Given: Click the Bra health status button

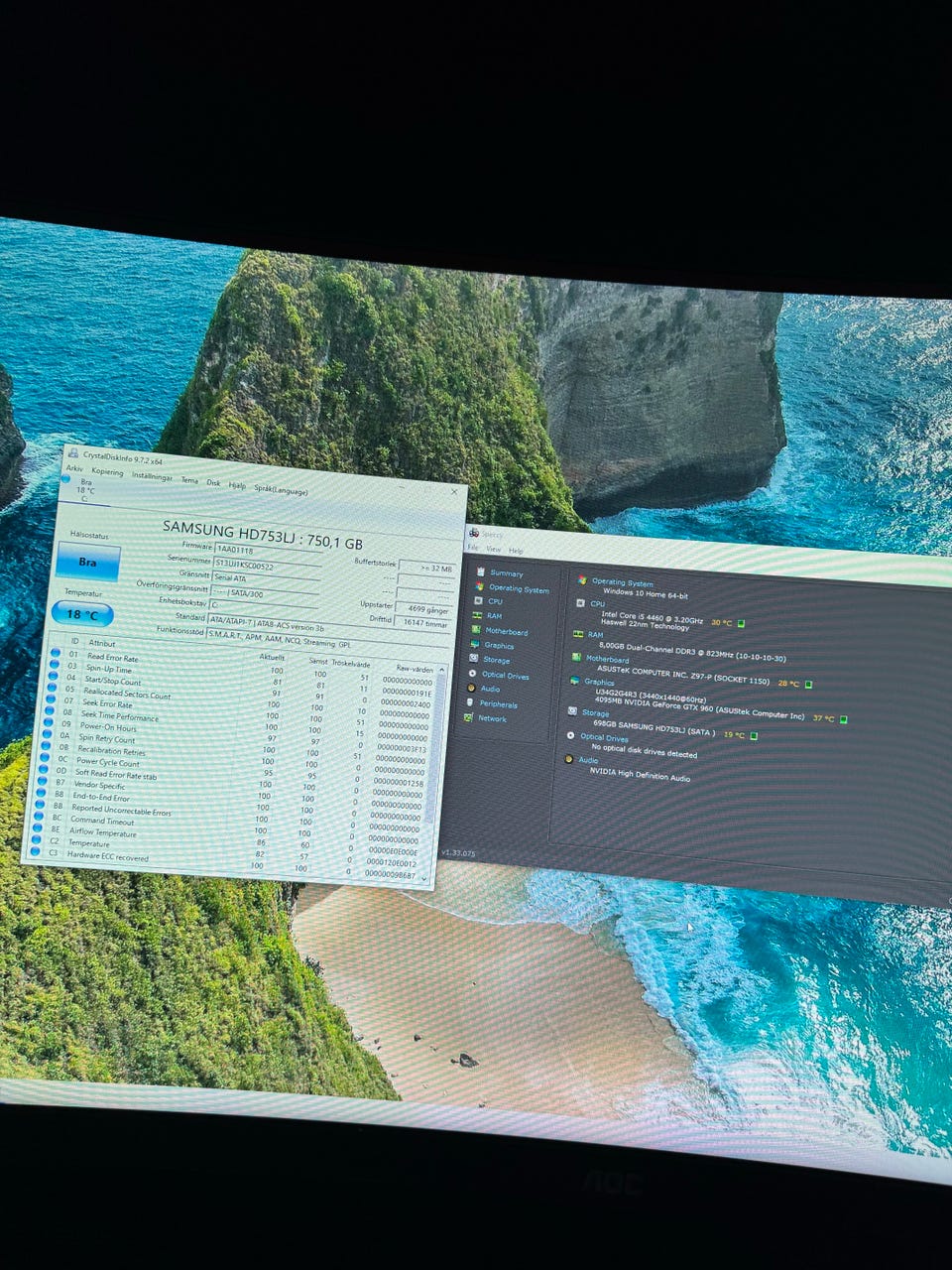Looking at the screenshot, I should click(x=87, y=562).
